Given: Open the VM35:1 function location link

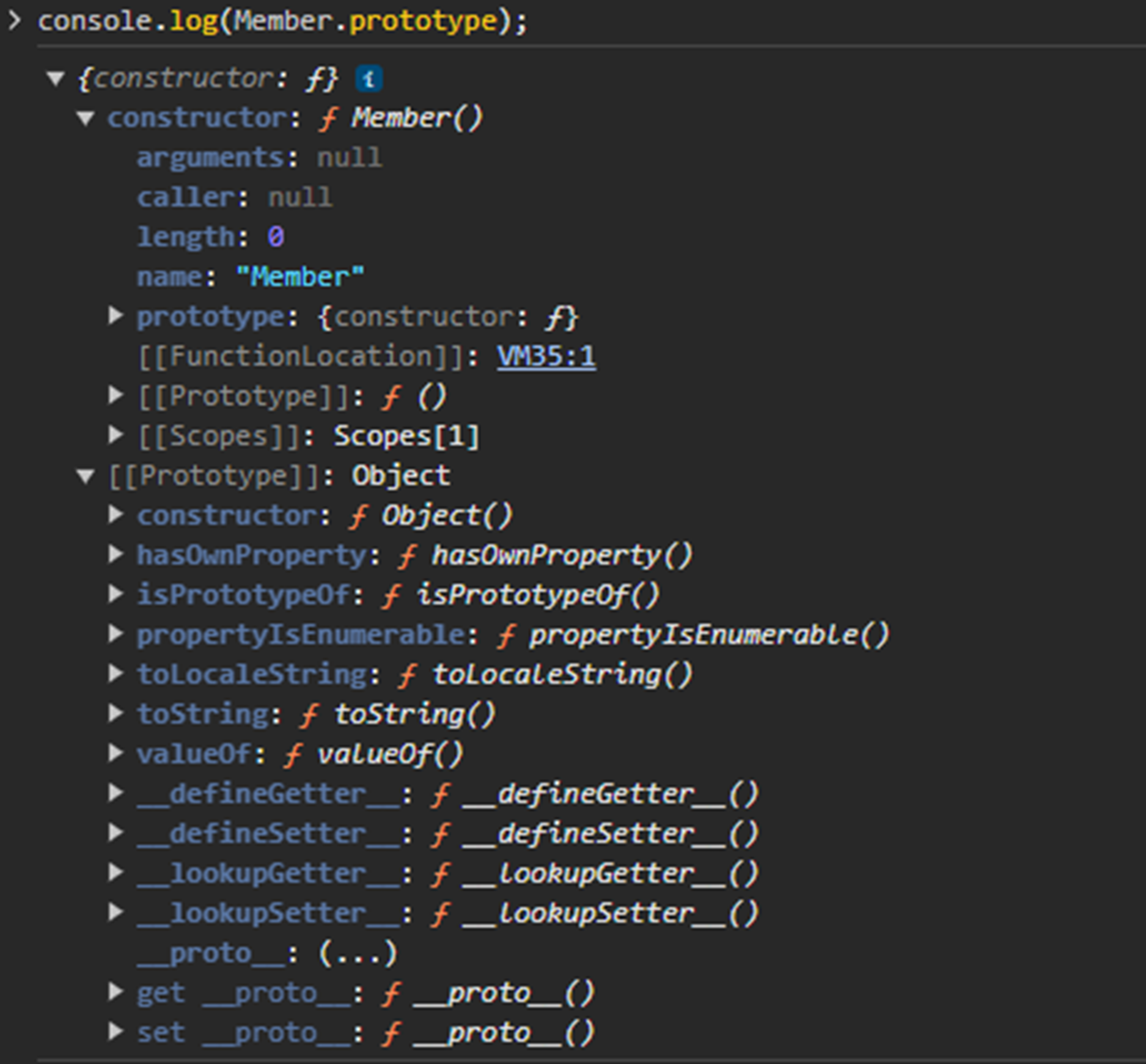Looking at the screenshot, I should point(546,356).
